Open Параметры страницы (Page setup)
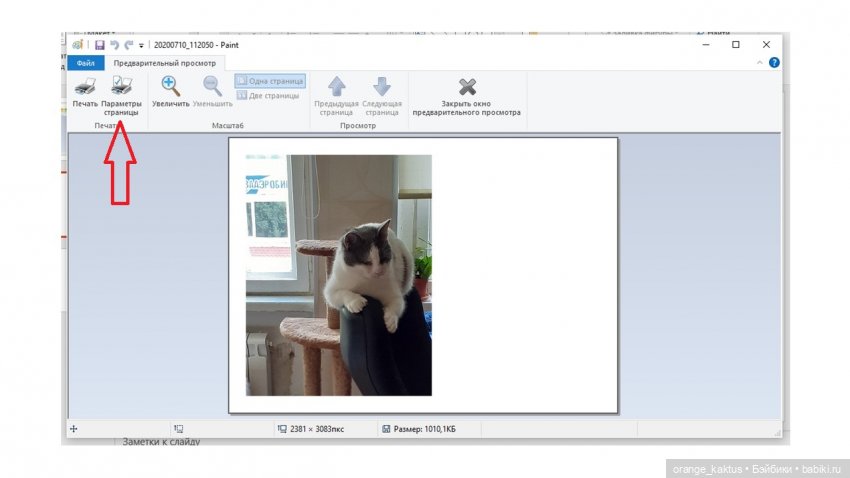This screenshot has height=478, width=850. pos(121,87)
